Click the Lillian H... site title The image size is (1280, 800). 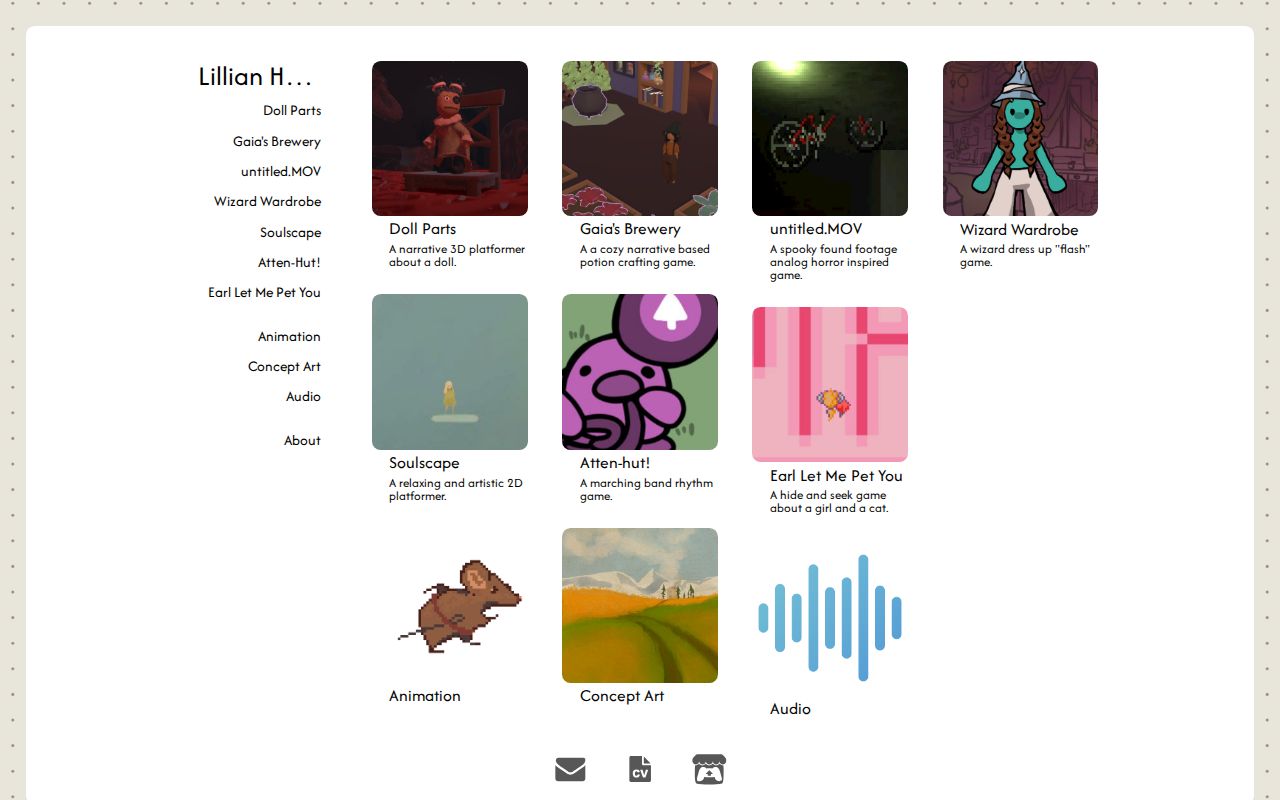click(x=255, y=77)
